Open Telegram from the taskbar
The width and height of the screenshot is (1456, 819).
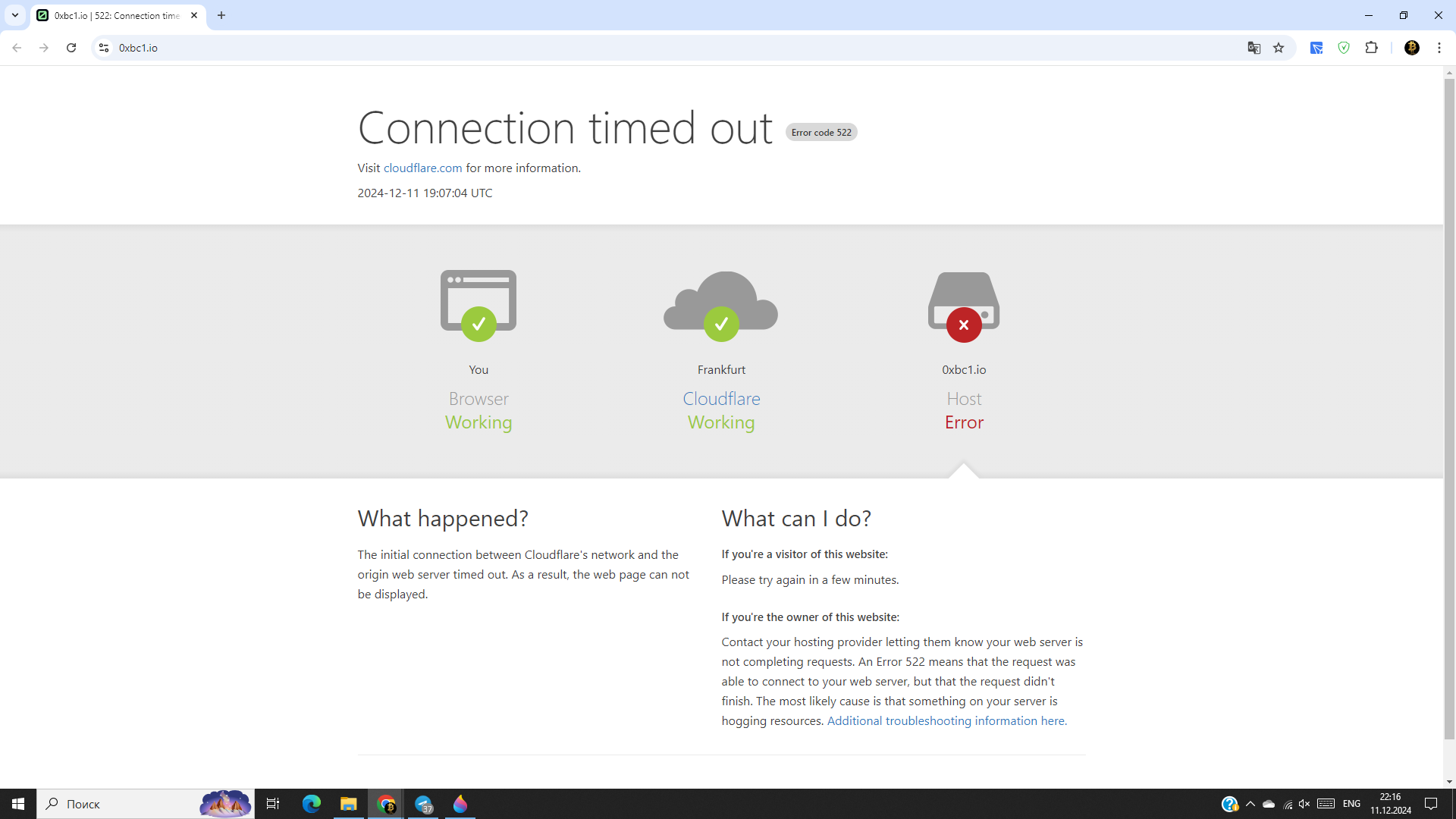423,804
